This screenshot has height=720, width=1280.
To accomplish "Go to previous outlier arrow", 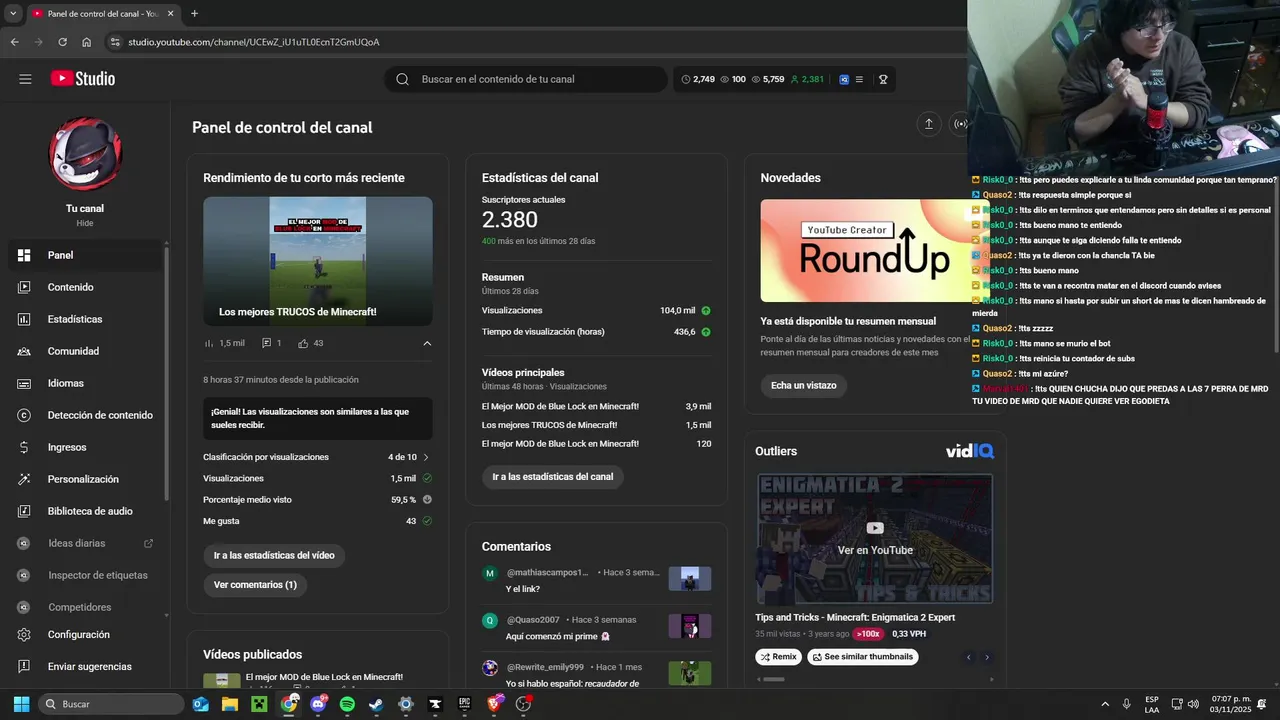I will (969, 657).
